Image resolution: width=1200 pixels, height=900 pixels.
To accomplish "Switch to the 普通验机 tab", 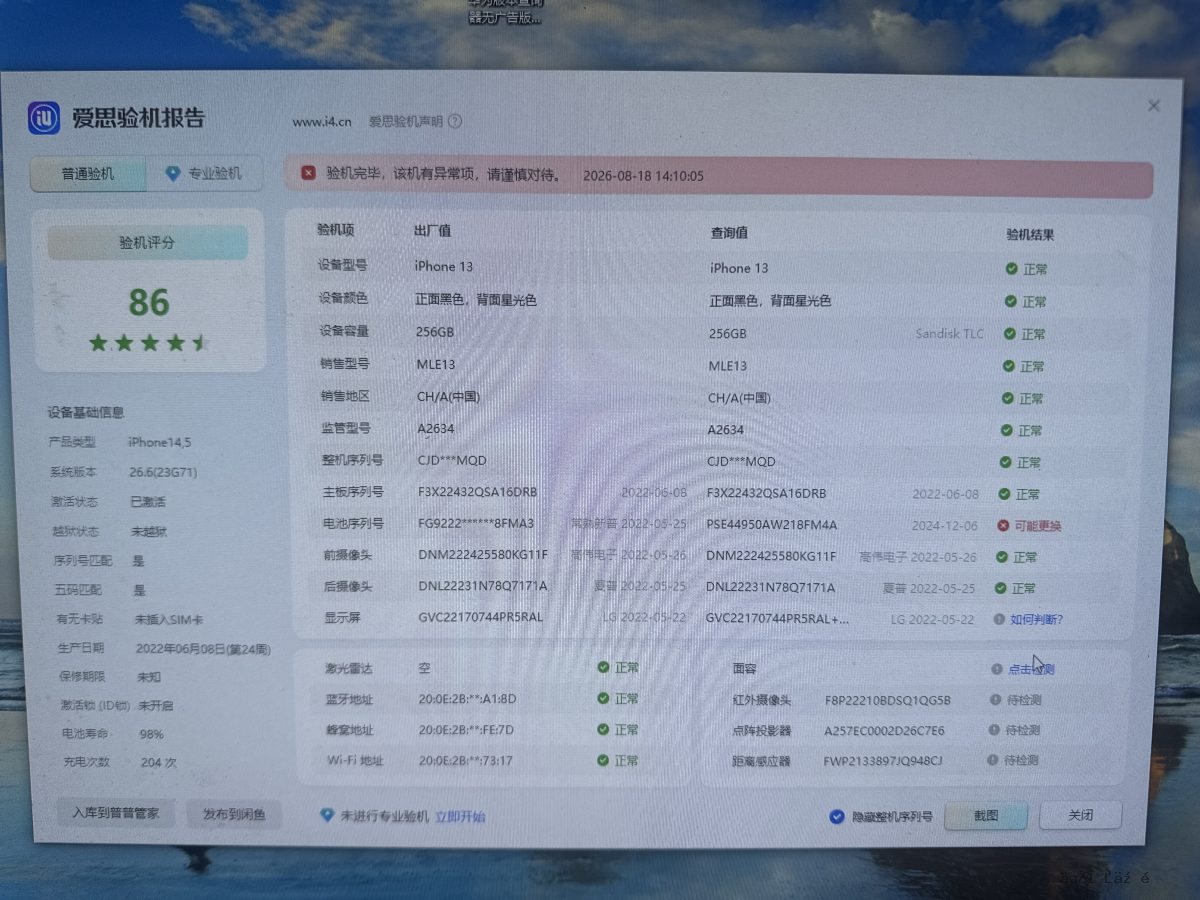I will click(88, 174).
